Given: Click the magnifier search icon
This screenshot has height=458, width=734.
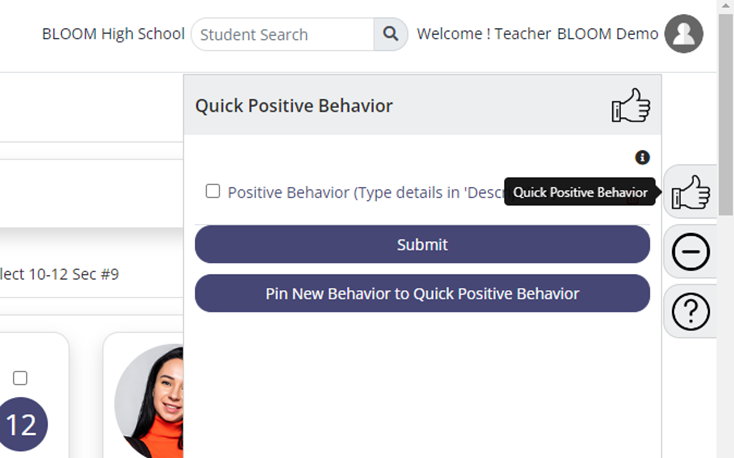Looking at the screenshot, I should pos(391,34).
